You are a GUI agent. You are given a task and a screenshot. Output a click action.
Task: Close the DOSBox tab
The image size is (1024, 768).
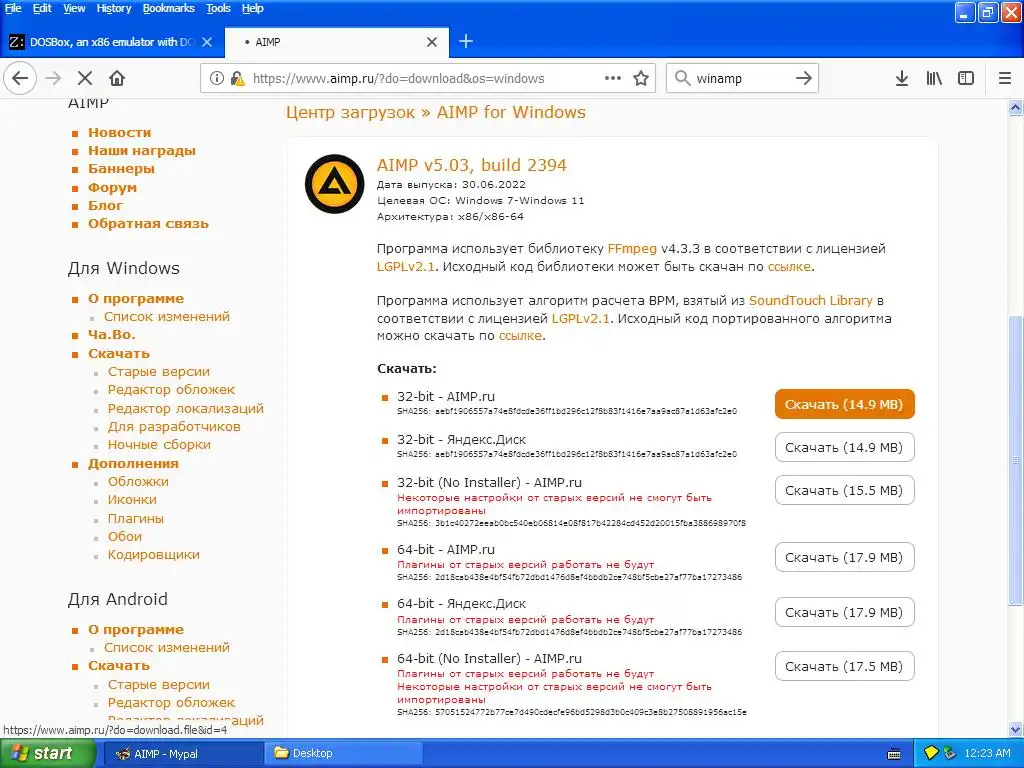pos(207,42)
